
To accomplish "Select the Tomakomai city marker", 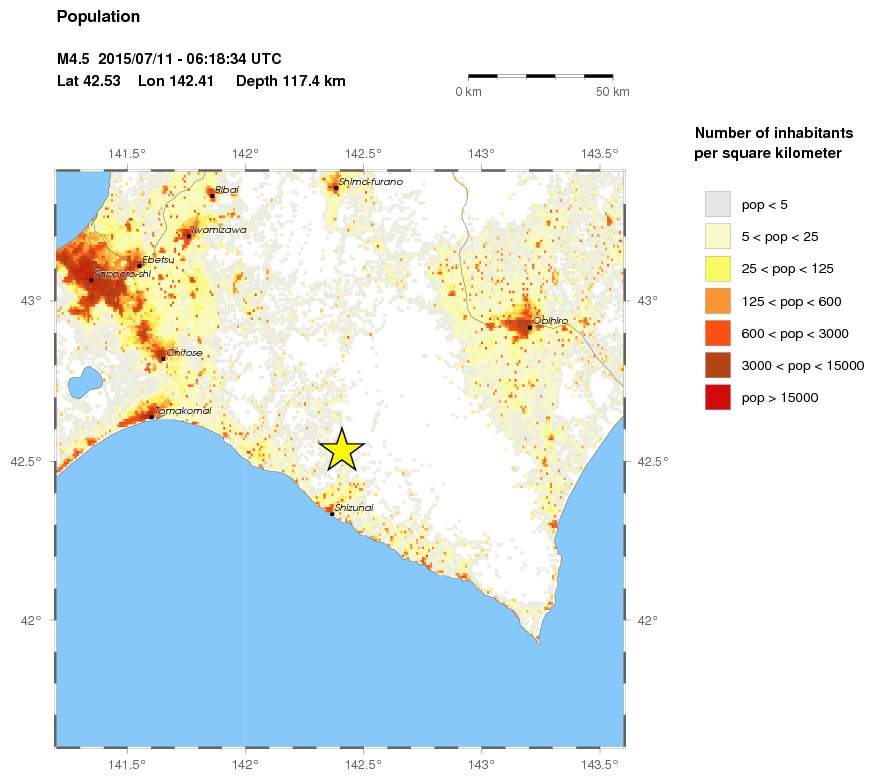I will tap(152, 417).
